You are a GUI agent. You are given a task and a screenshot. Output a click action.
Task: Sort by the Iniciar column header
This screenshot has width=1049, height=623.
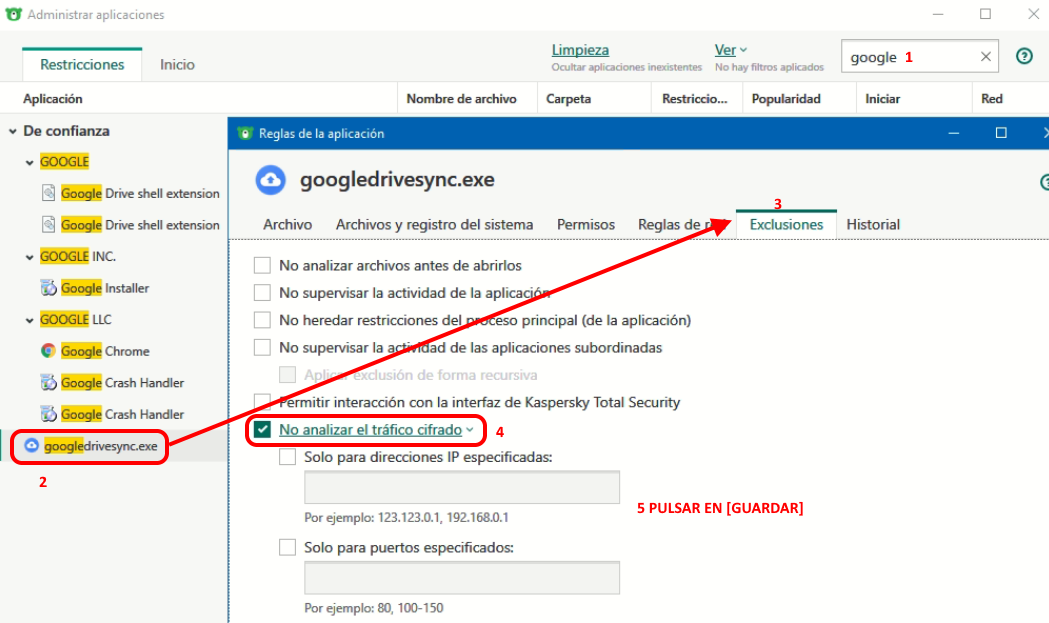pos(882,98)
